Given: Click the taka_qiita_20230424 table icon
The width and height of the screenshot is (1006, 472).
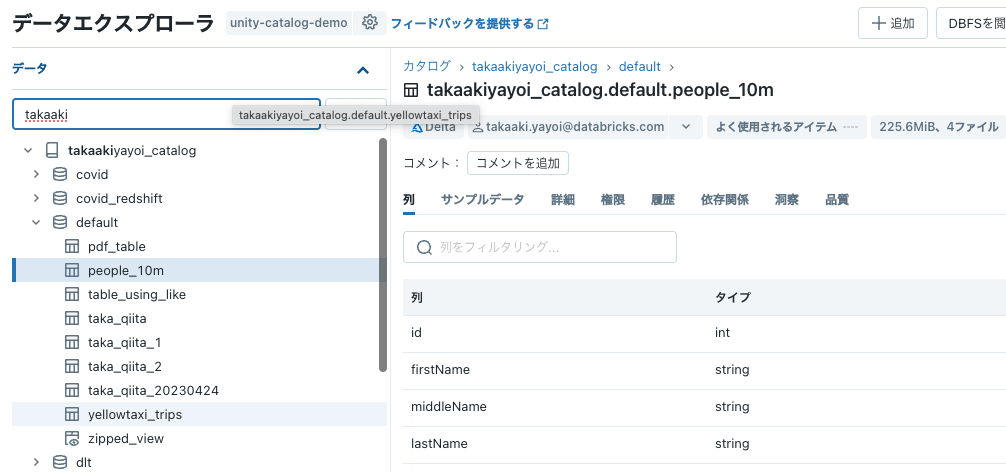Looking at the screenshot, I should click(x=72, y=390).
